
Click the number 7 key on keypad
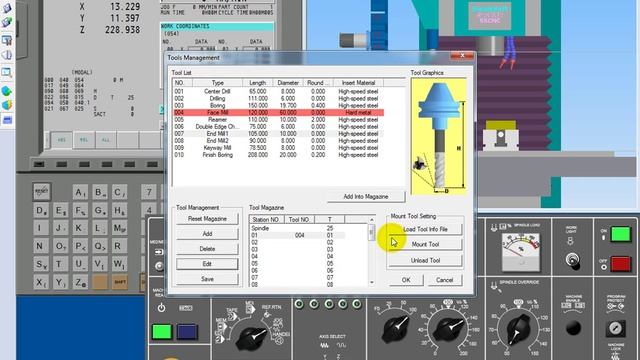(149, 192)
